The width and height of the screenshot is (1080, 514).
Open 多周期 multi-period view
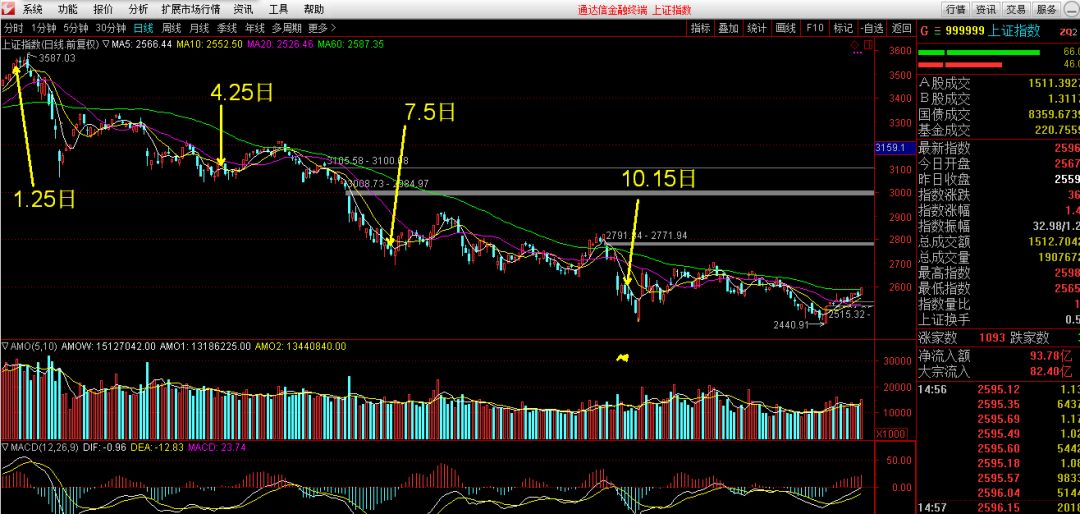pos(287,28)
